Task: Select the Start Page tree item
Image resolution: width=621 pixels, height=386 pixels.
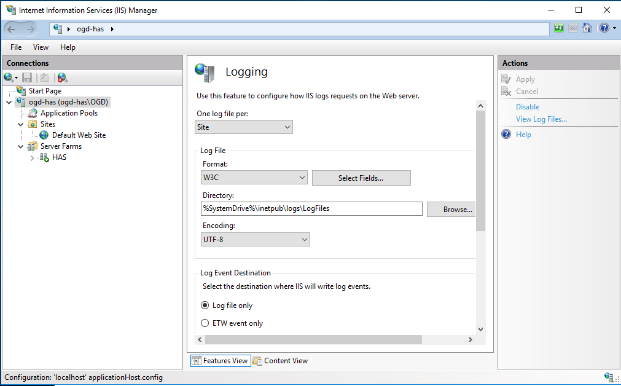Action: (x=45, y=91)
